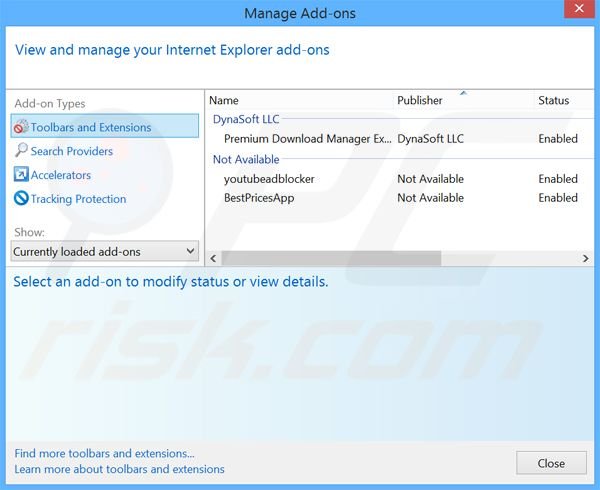Open Find more toolbars and extensions link
The width and height of the screenshot is (600, 490).
(x=104, y=453)
